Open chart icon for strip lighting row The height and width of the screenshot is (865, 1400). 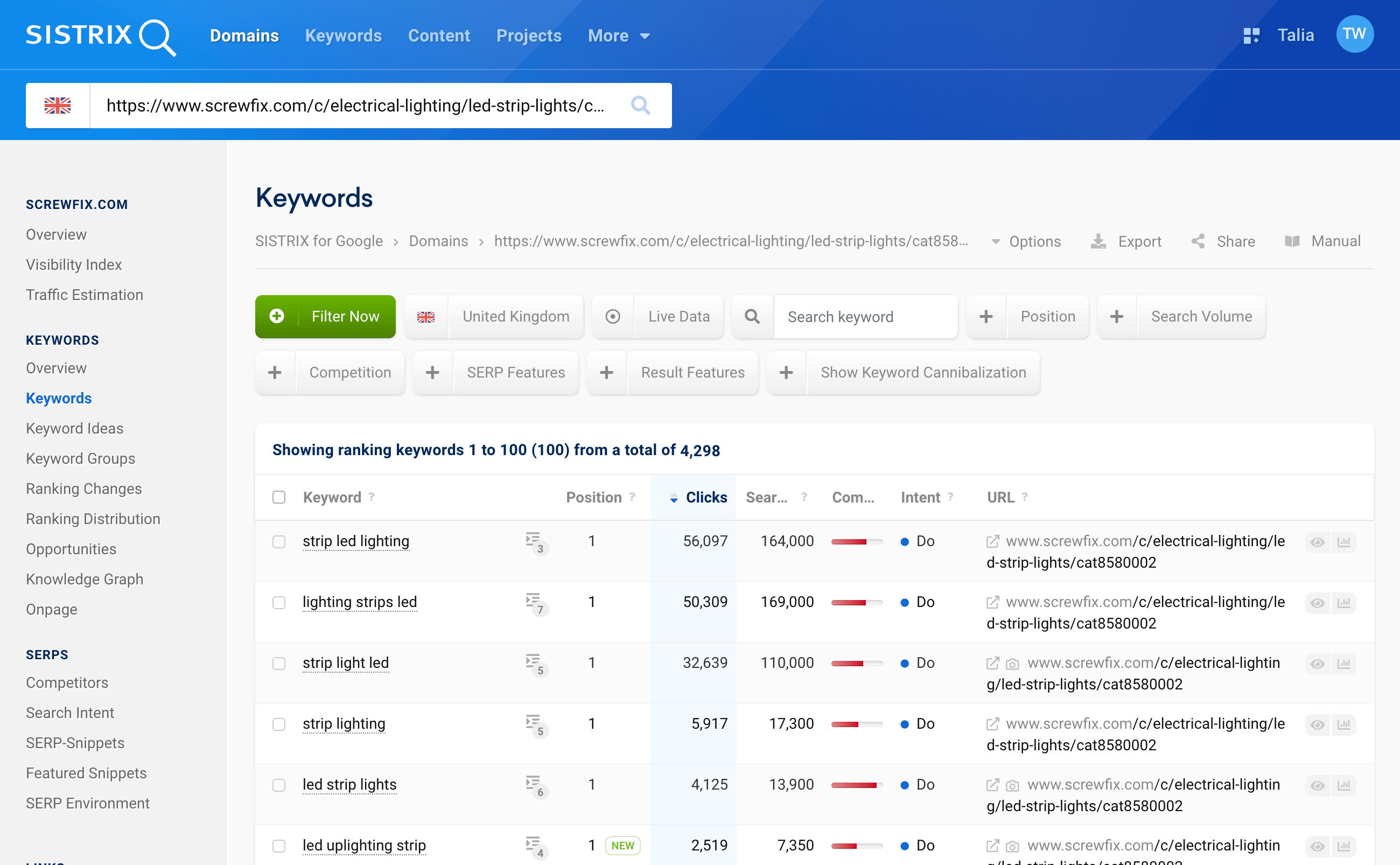1344,724
